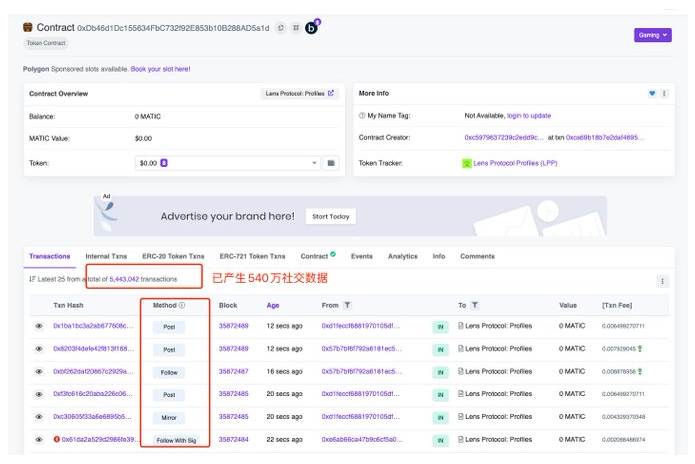Click the contract document icon in Mirror row
This screenshot has width=695, height=464.
tap(461, 417)
